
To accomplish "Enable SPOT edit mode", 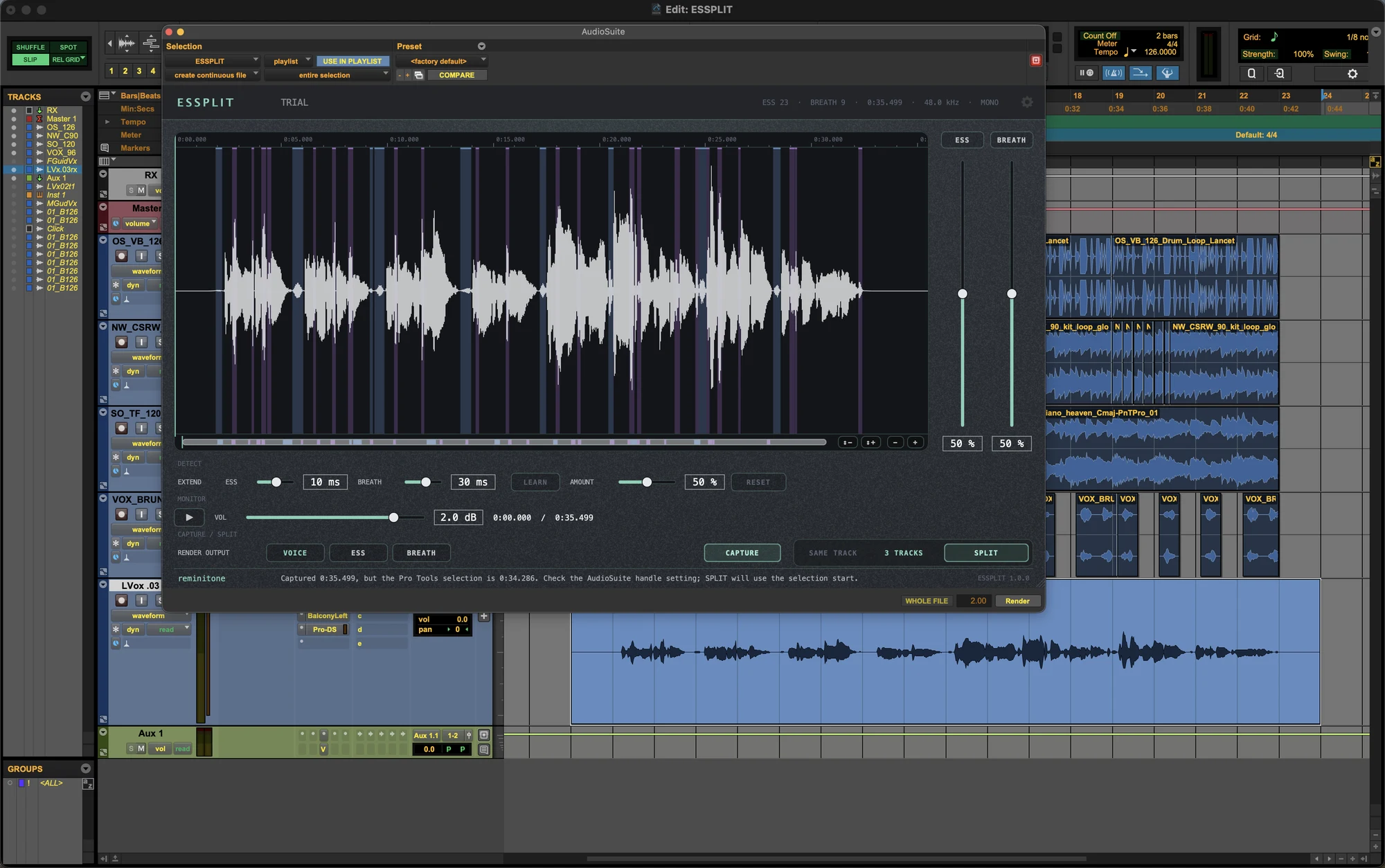I will click(69, 47).
